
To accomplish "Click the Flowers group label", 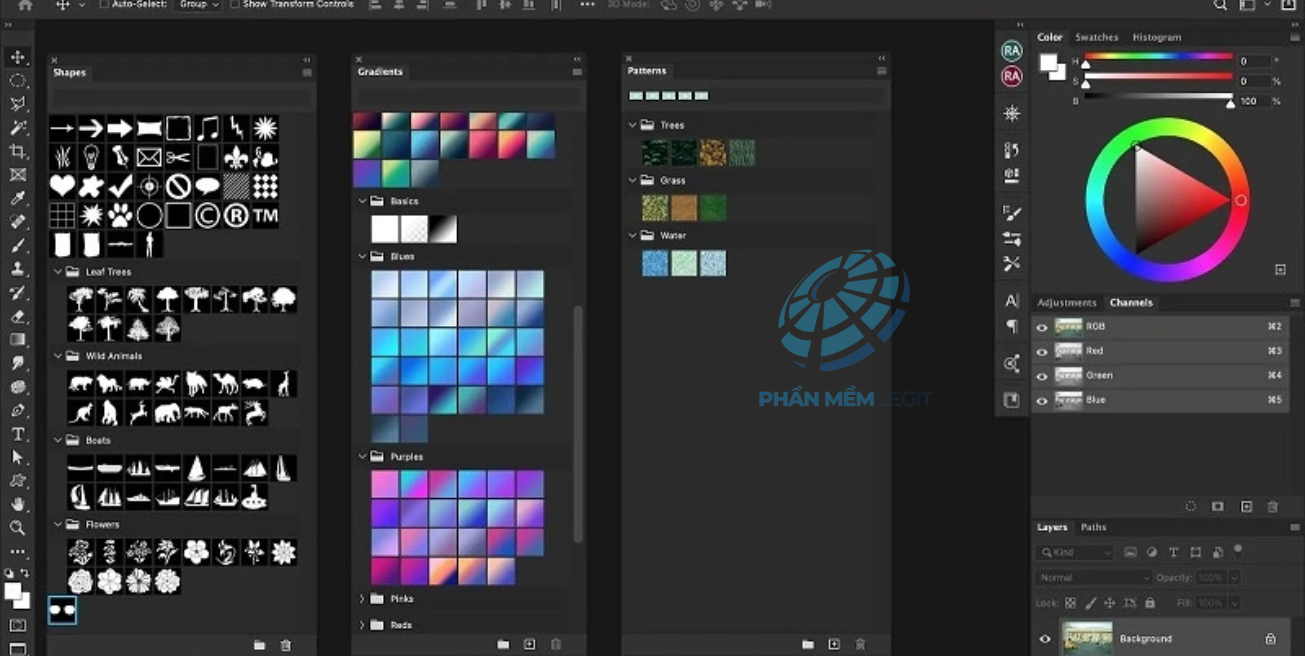I will pyautogui.click(x=102, y=524).
